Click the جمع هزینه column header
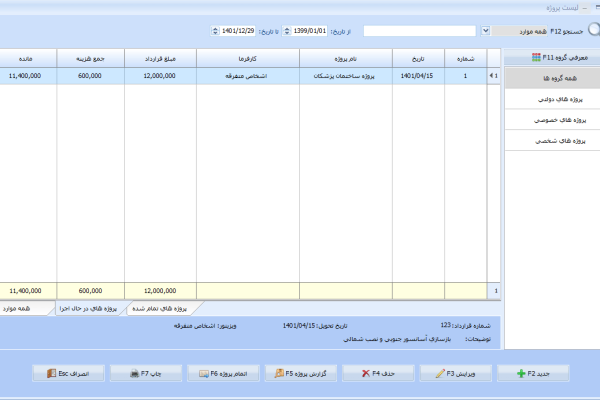The height and width of the screenshot is (400, 600). pyautogui.click(x=90, y=59)
